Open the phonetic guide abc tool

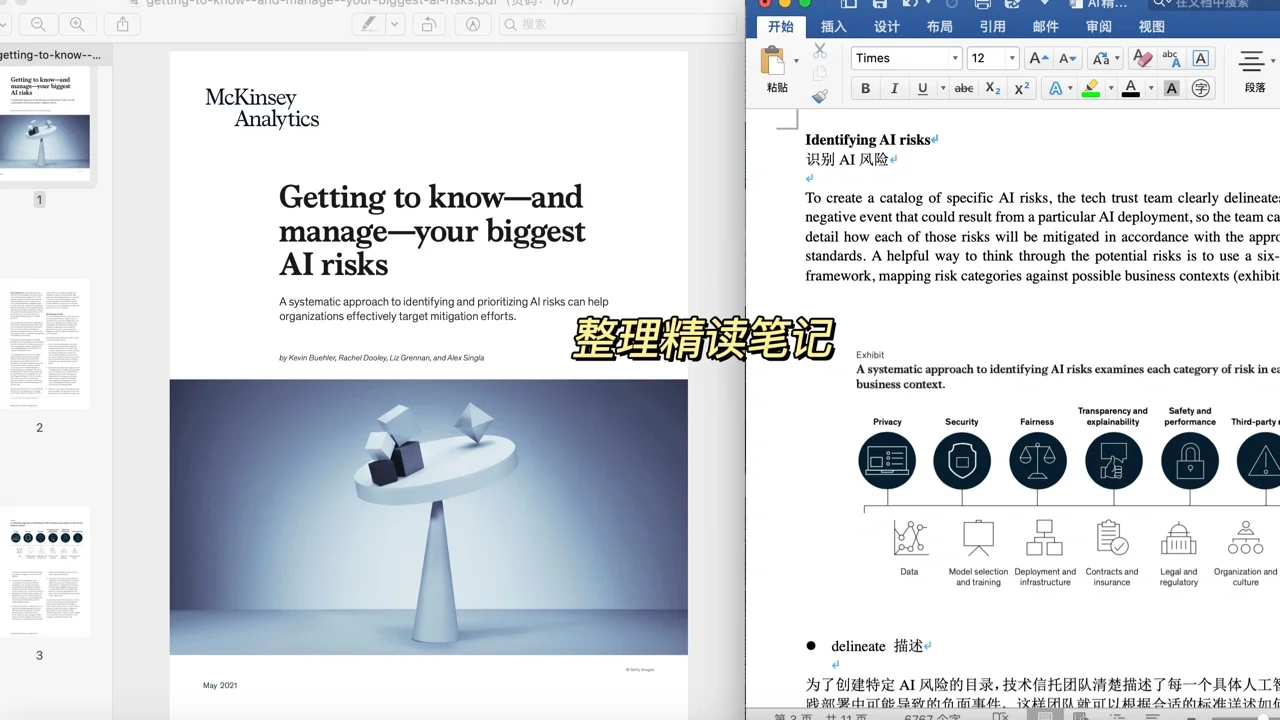pyautogui.click(x=1171, y=59)
